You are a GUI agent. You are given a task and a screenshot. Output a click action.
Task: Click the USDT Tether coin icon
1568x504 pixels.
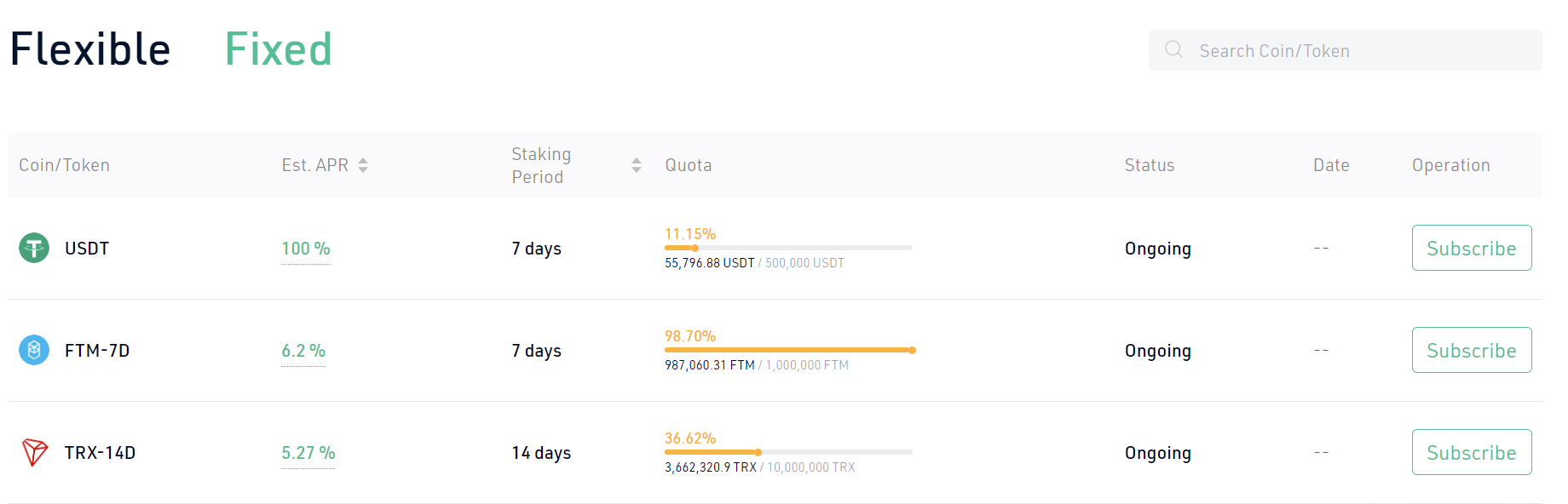[34, 248]
